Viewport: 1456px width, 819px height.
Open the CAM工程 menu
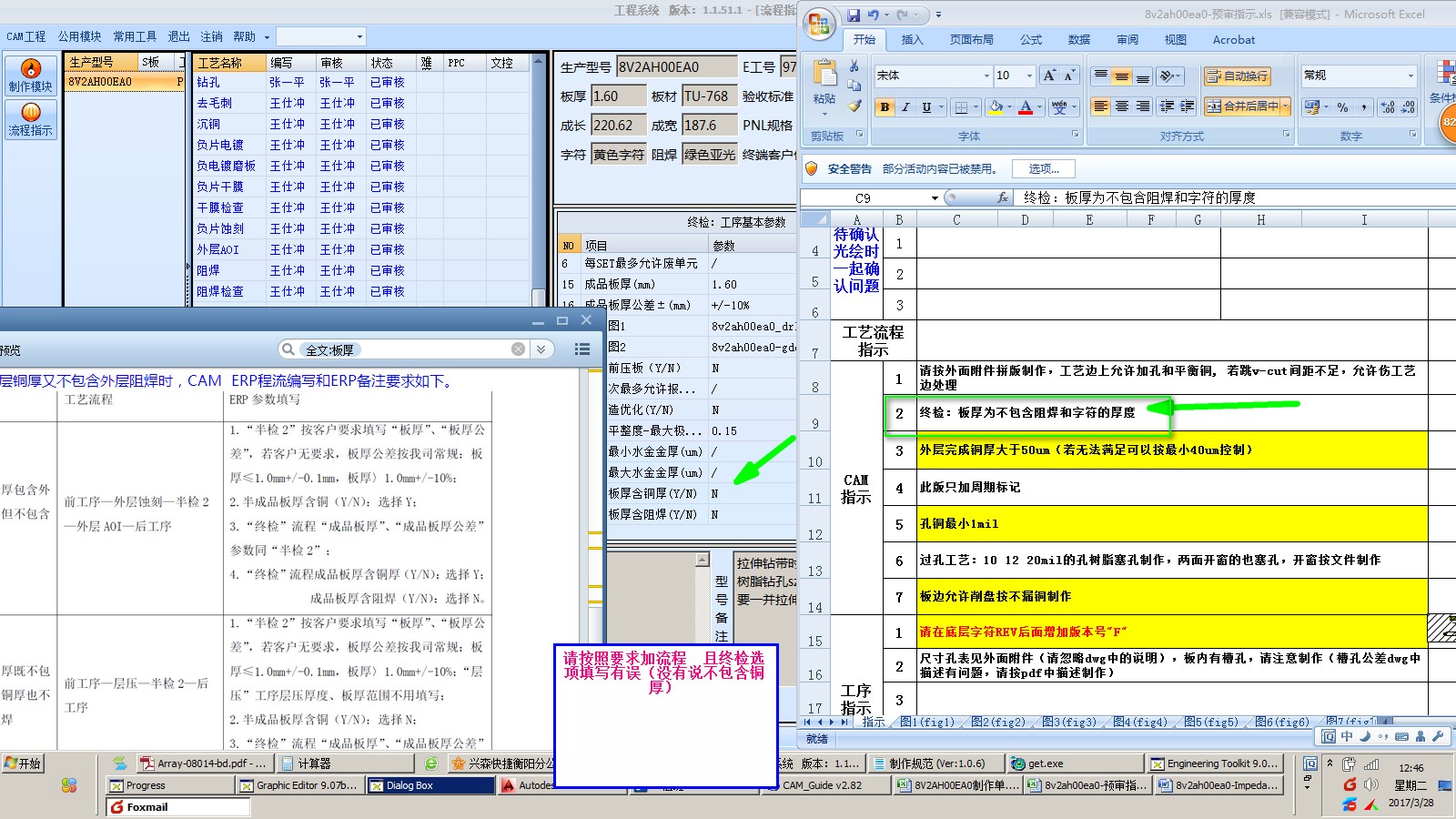pos(26,36)
